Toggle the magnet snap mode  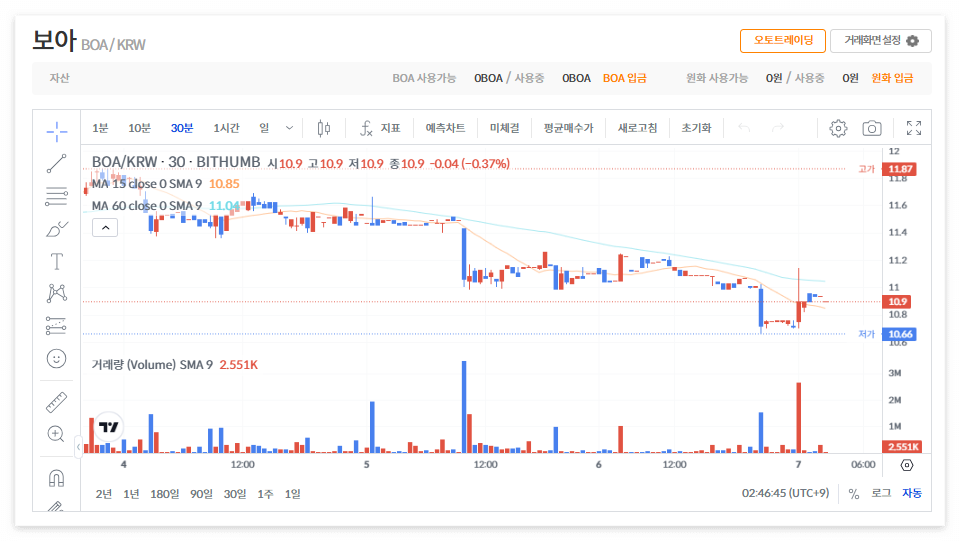pyautogui.click(x=56, y=478)
